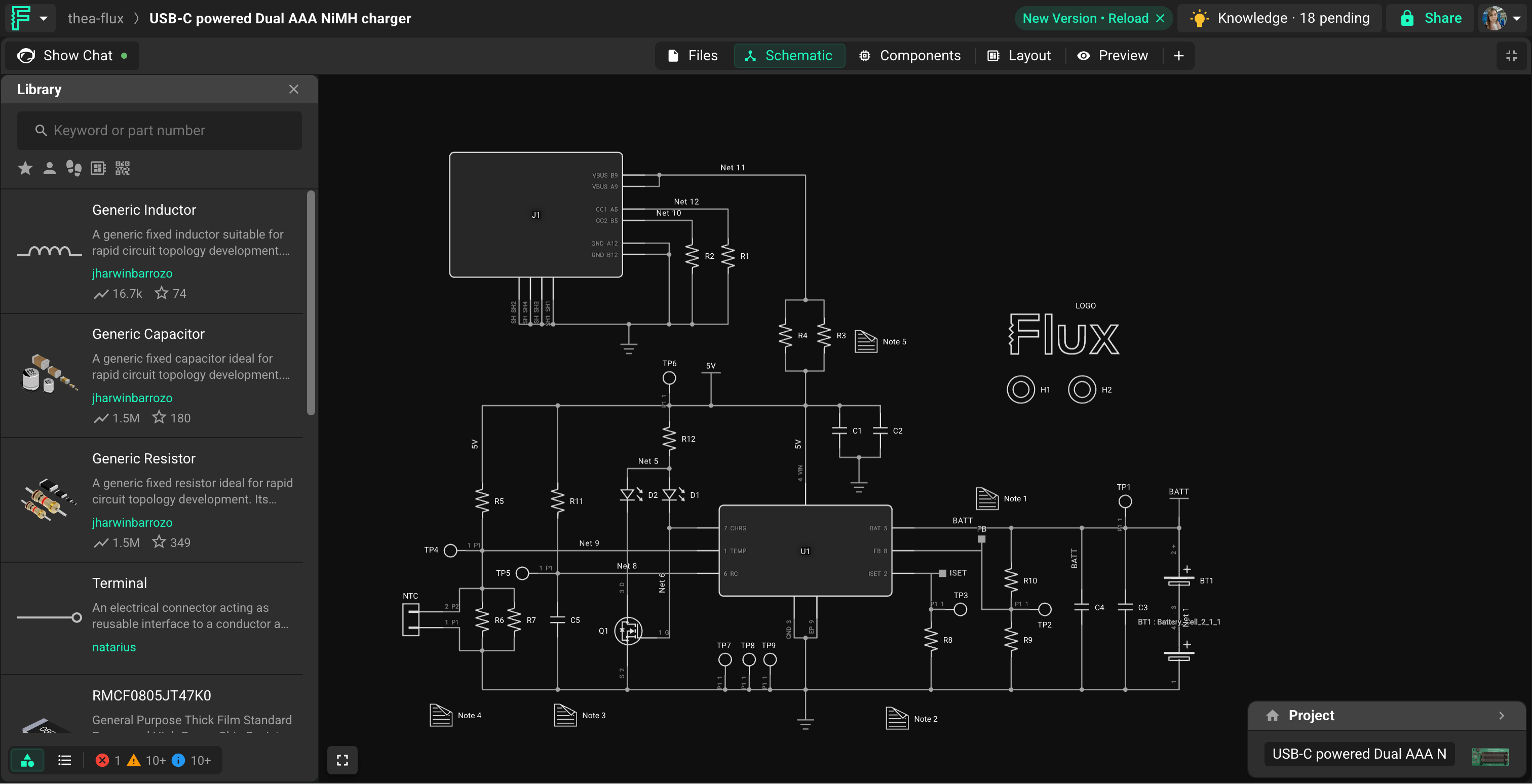
Task: Toggle the Library shapes button in bottom bar
Action: (27, 760)
